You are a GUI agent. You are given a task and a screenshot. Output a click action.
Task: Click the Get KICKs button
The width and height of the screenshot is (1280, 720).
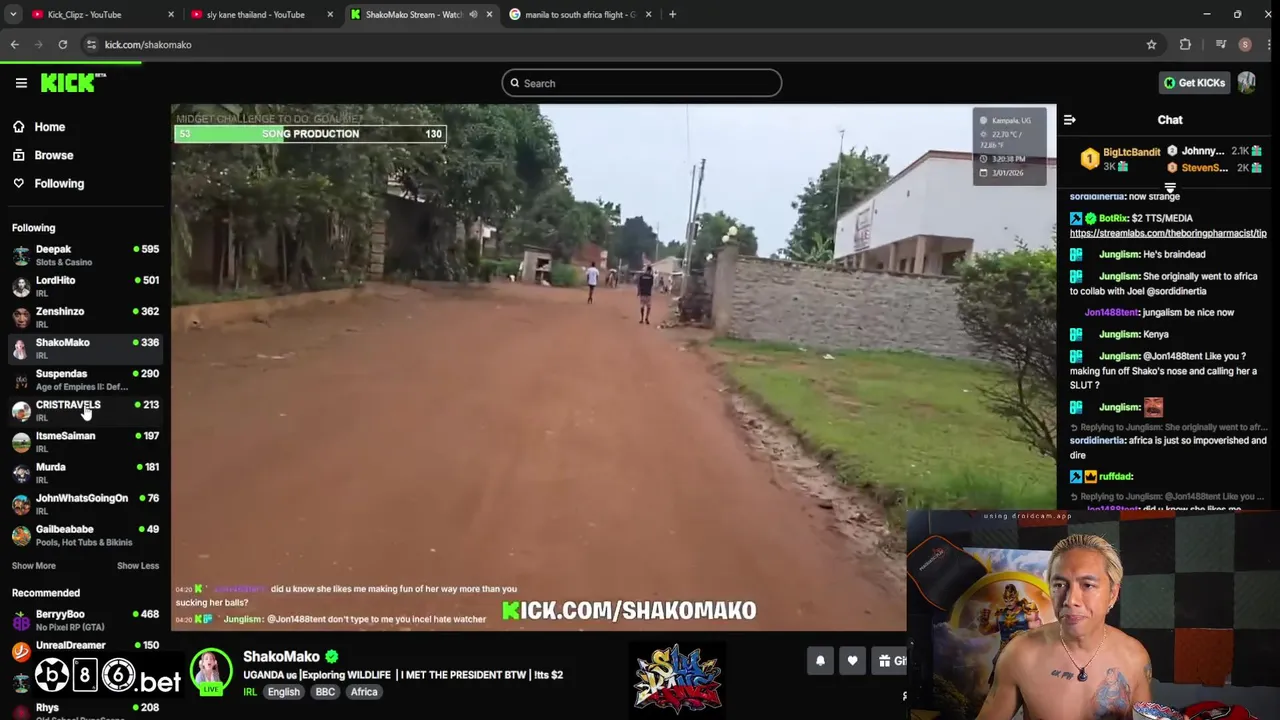[x=1194, y=83]
